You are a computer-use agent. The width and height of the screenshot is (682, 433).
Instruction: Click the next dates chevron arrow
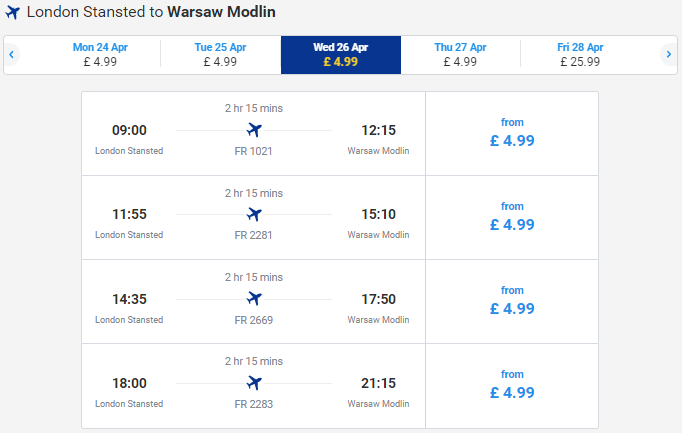669,55
